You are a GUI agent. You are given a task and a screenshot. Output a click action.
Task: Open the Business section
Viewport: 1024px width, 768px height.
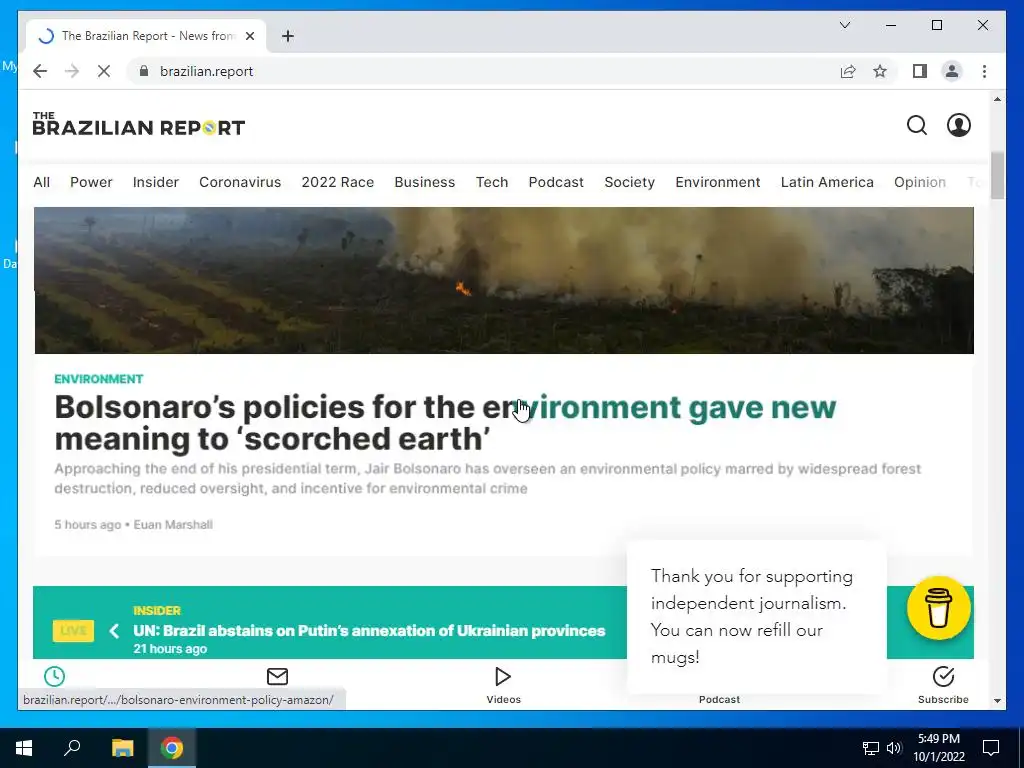(424, 182)
